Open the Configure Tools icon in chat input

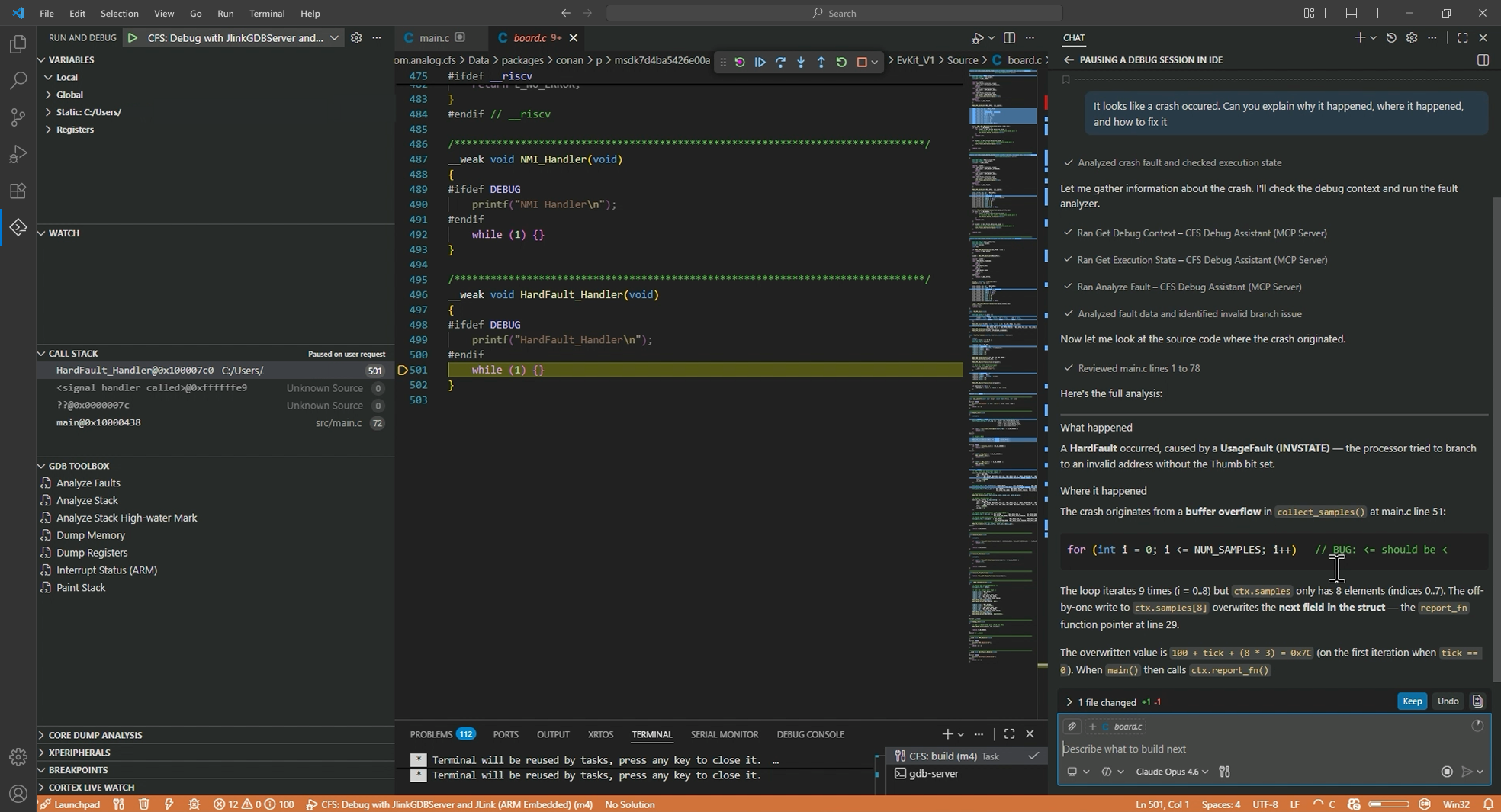click(1224, 772)
